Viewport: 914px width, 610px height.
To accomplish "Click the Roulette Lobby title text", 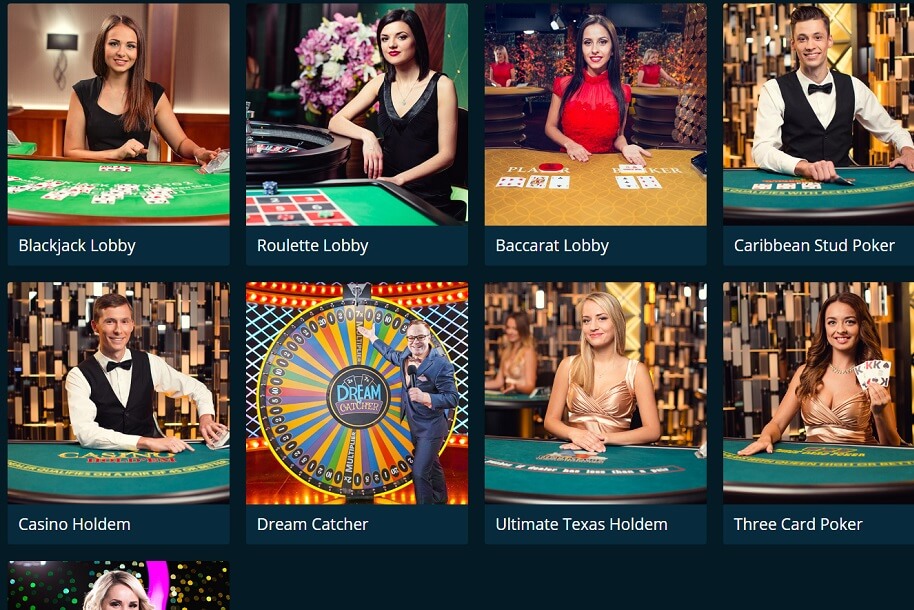I will tap(312, 246).
